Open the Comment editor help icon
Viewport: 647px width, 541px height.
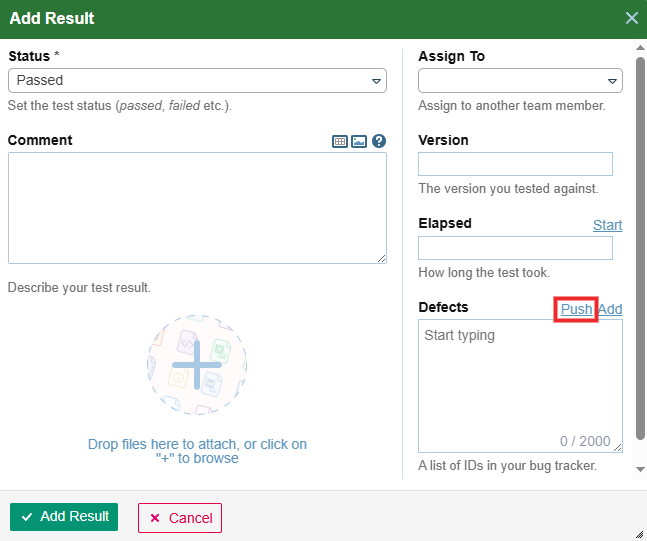(x=379, y=142)
